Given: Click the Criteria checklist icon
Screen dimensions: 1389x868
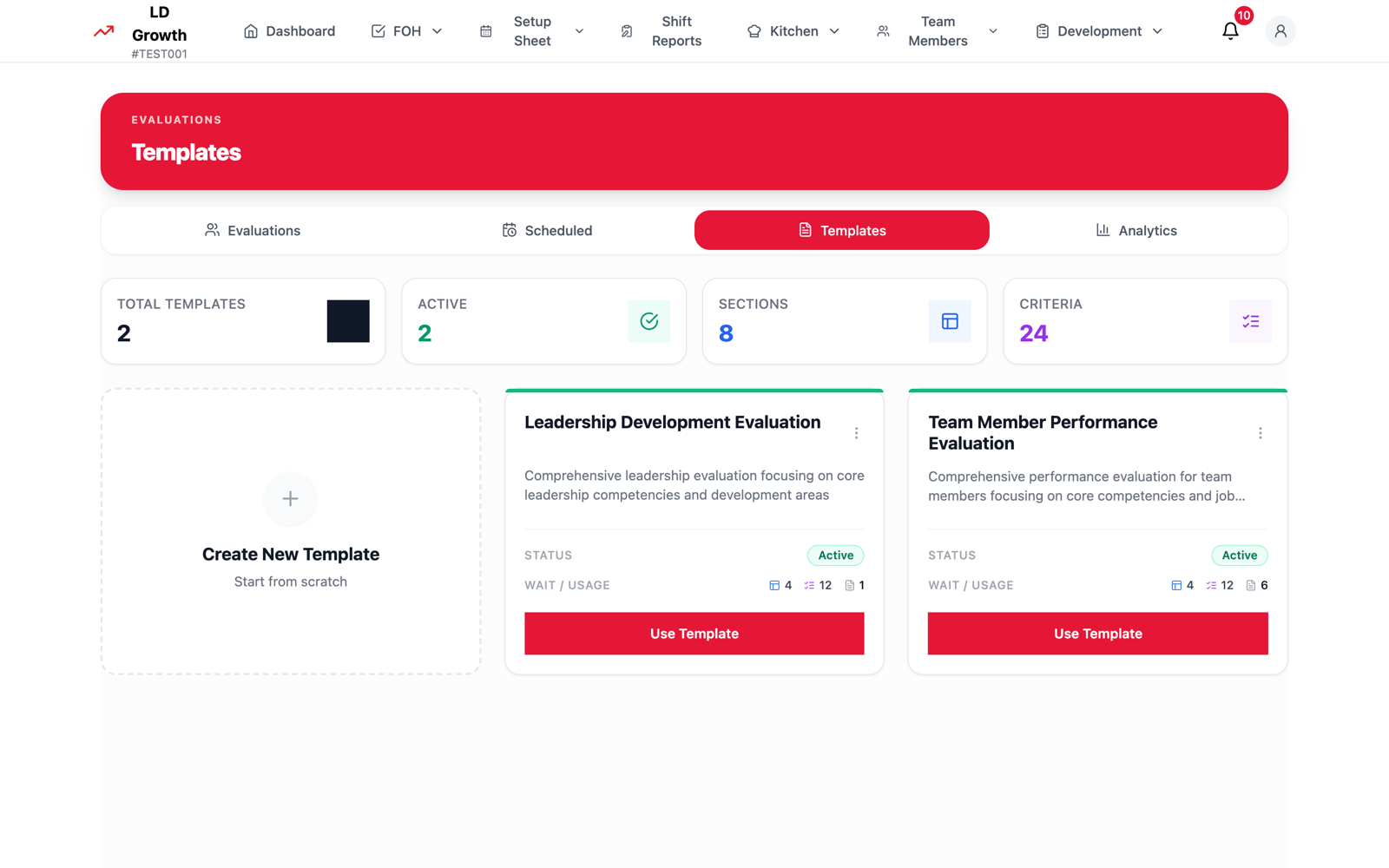Looking at the screenshot, I should click(1251, 321).
